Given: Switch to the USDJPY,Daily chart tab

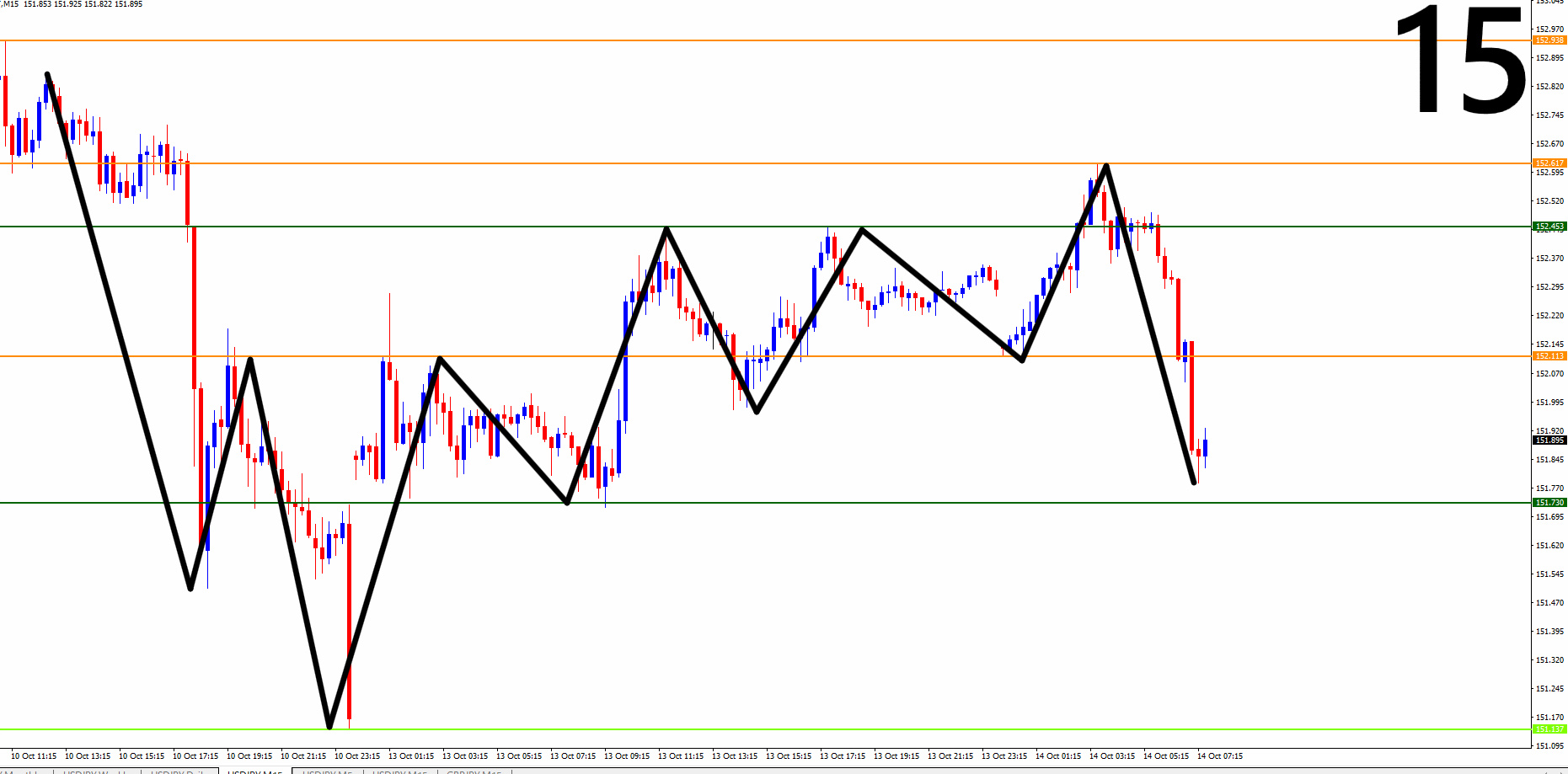Looking at the screenshot, I should [179, 771].
